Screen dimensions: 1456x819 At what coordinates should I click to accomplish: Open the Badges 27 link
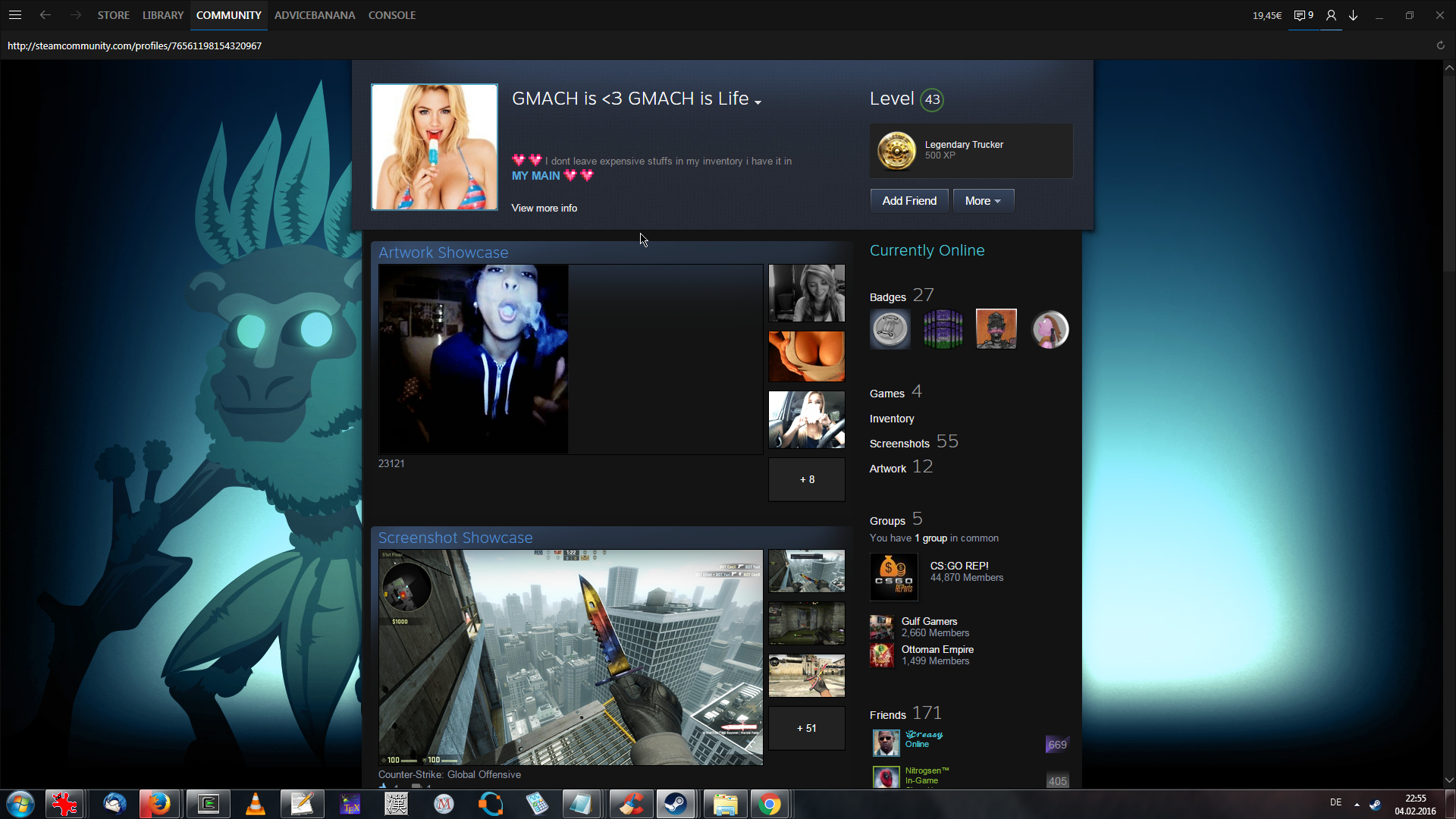tap(902, 295)
